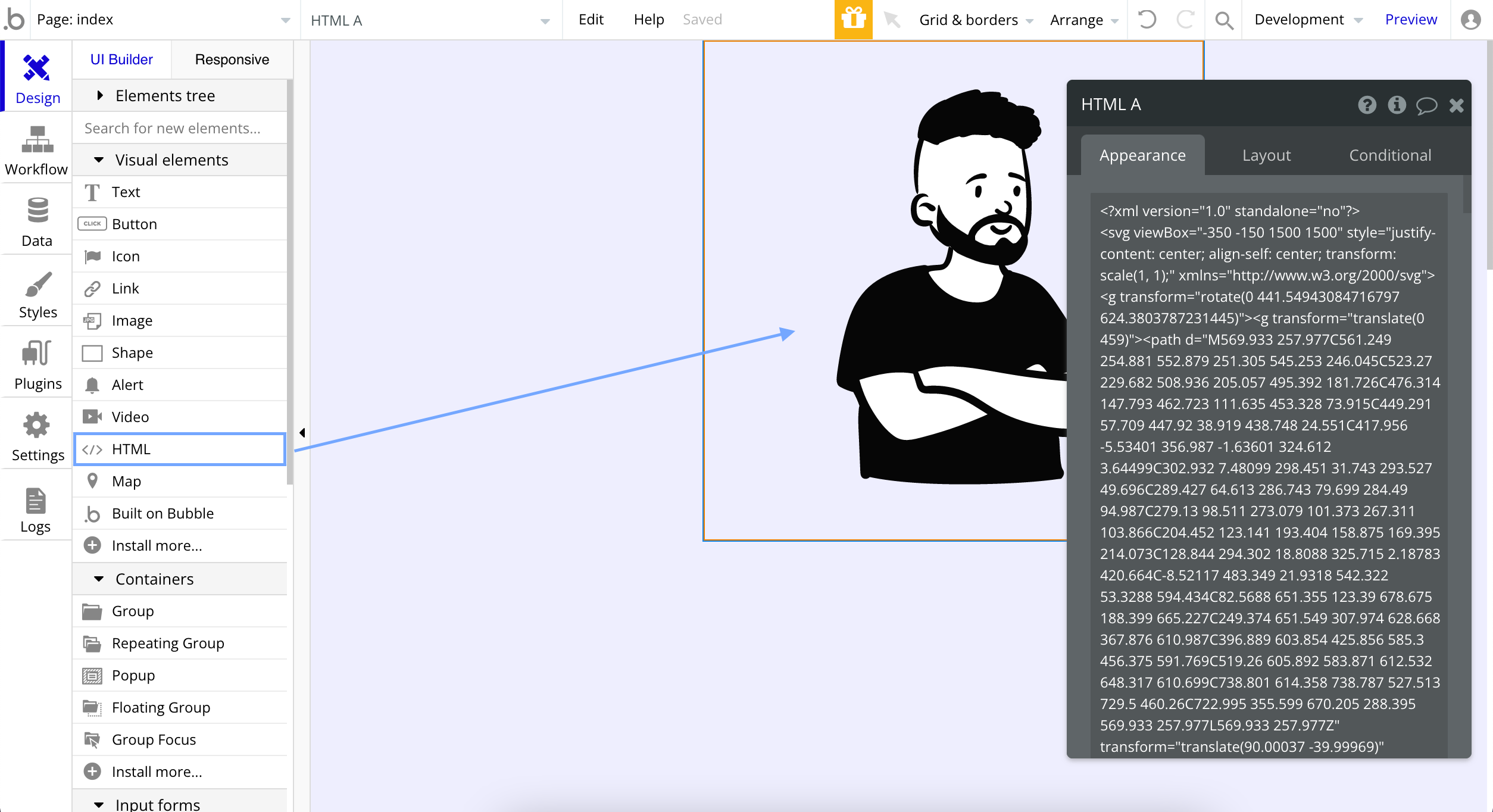Open the user account avatar icon
Viewport: 1493px width, 812px height.
click(x=1470, y=20)
